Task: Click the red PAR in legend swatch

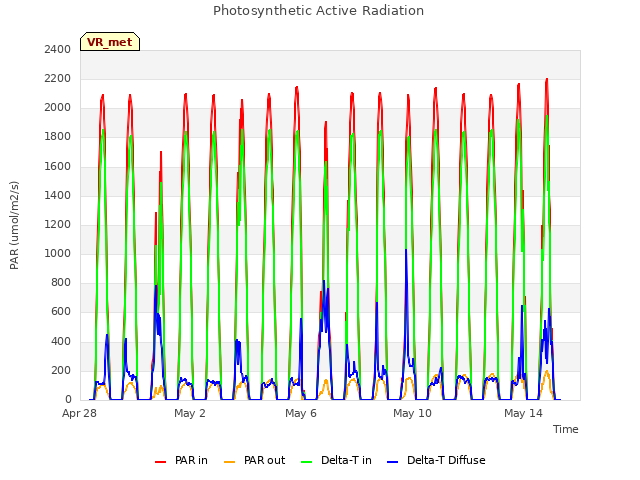Action: 160,462
